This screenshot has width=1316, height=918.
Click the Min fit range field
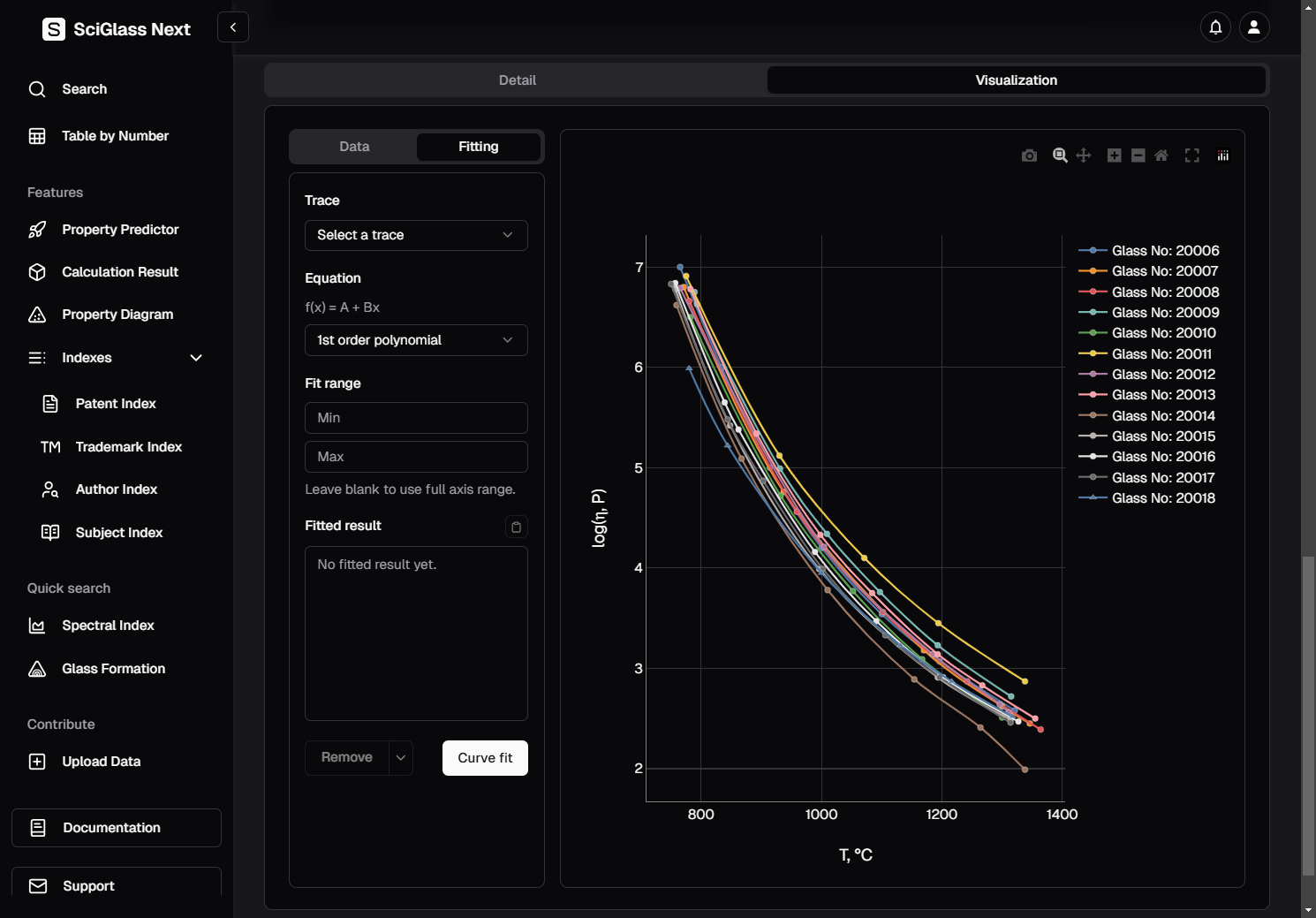click(415, 418)
